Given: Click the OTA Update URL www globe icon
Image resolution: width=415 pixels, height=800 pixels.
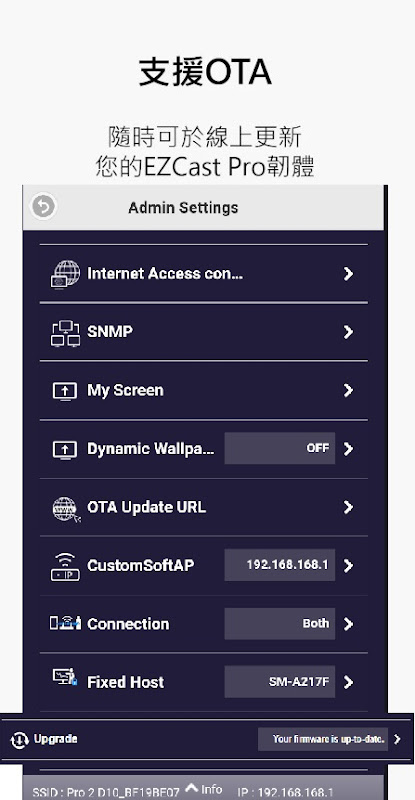Looking at the screenshot, I should click(x=66, y=509).
